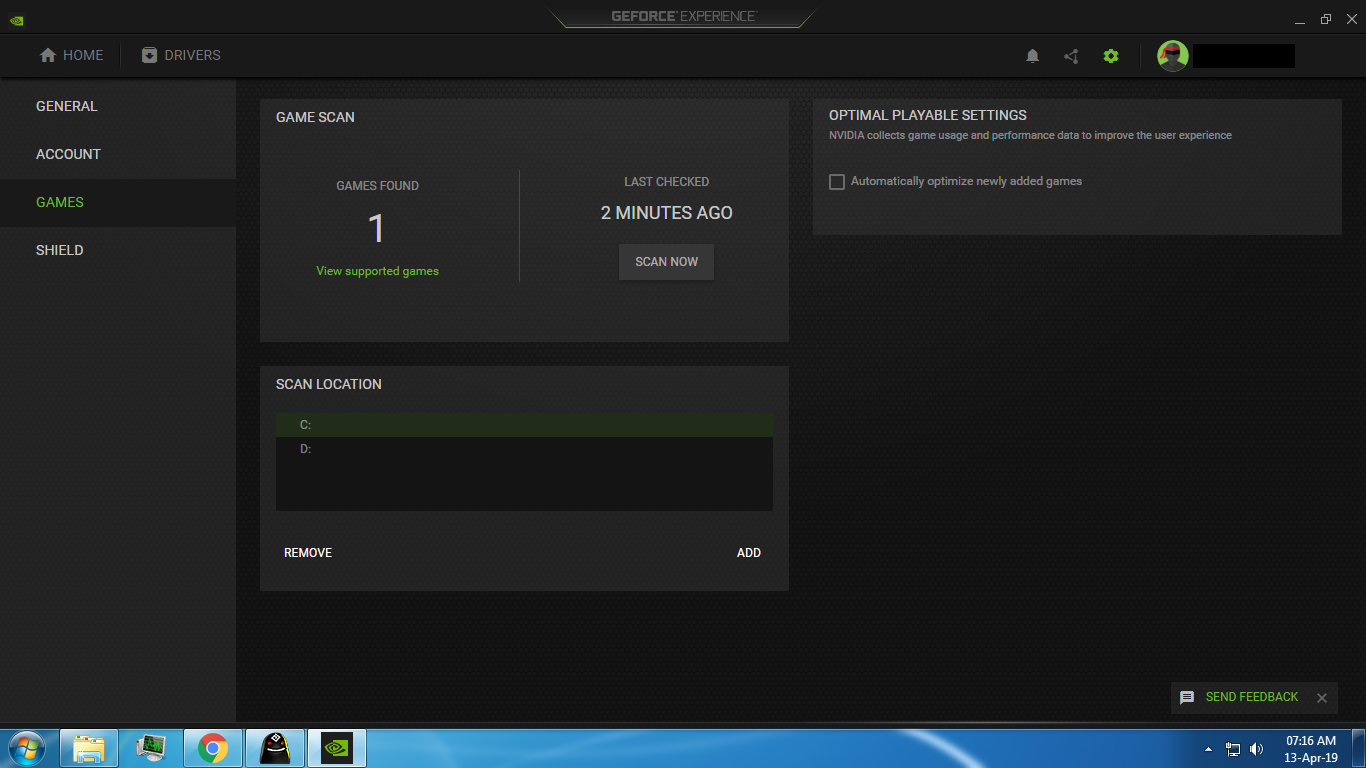Select GENERAL in the sidebar
Image resolution: width=1366 pixels, height=768 pixels.
67,106
